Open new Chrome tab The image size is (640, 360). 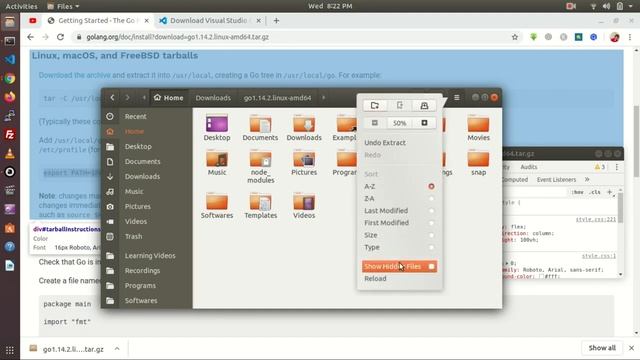(276, 20)
